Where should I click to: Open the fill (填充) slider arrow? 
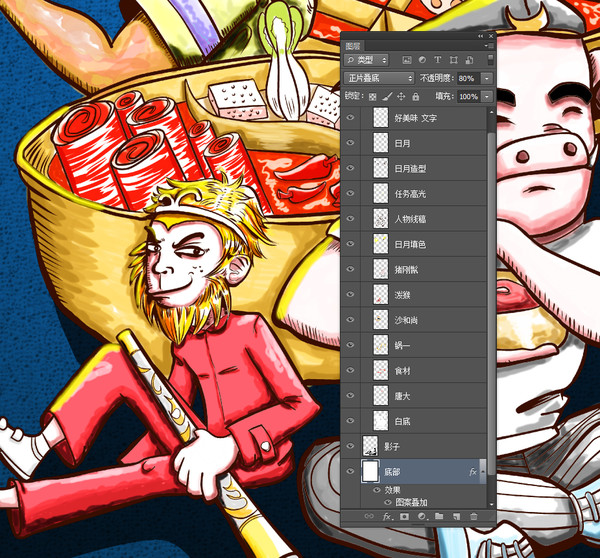point(487,97)
